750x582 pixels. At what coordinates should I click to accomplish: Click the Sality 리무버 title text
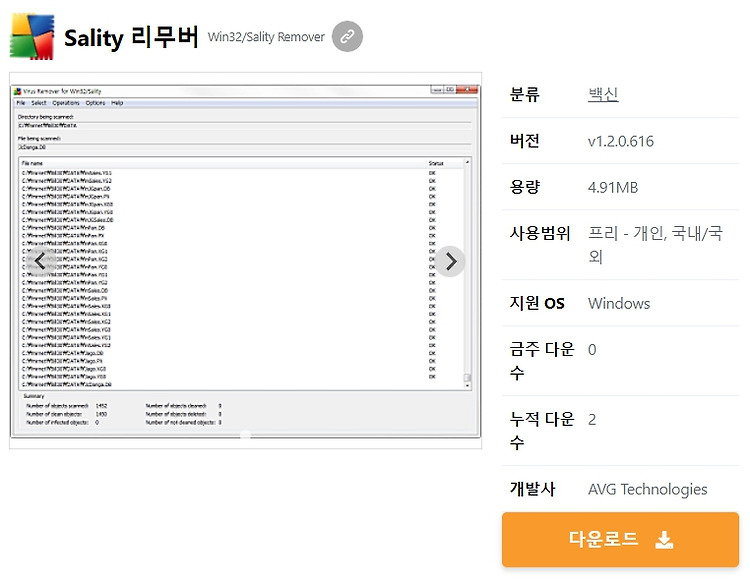tap(131, 37)
